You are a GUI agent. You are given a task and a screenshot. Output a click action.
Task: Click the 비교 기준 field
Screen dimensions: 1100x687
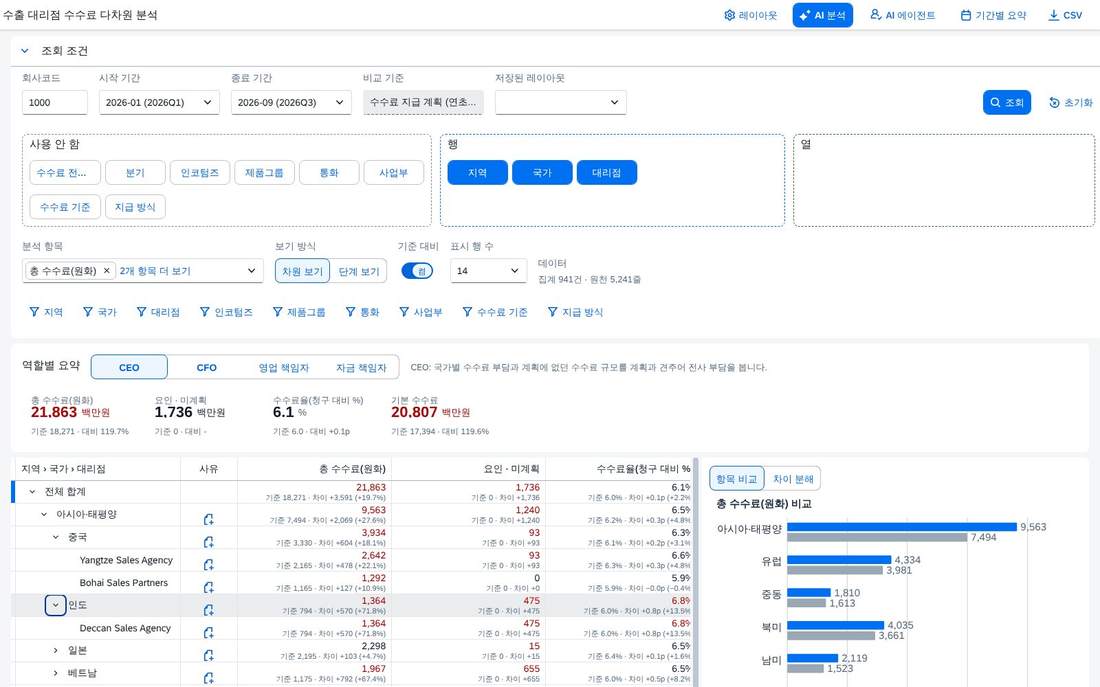point(423,102)
